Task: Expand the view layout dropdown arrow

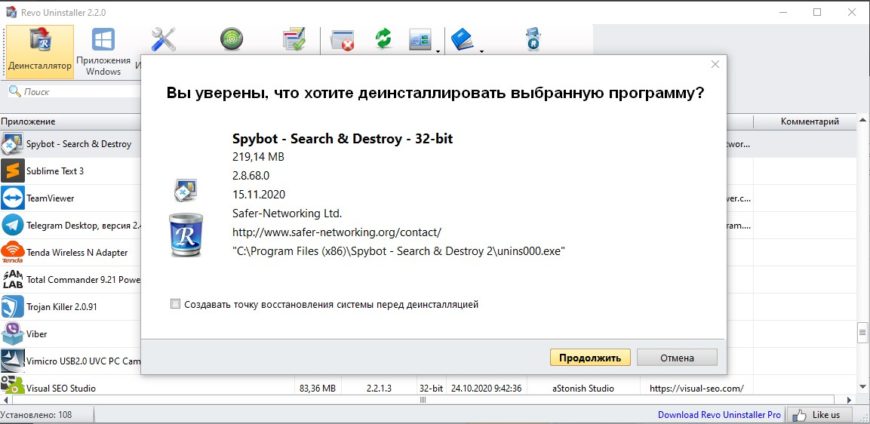Action: tap(438, 52)
